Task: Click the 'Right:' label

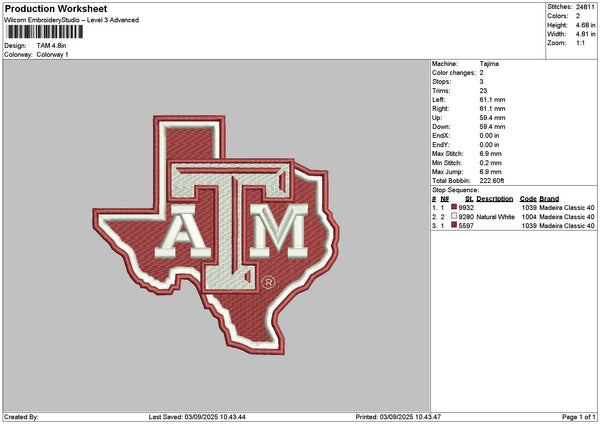Action: coord(440,109)
